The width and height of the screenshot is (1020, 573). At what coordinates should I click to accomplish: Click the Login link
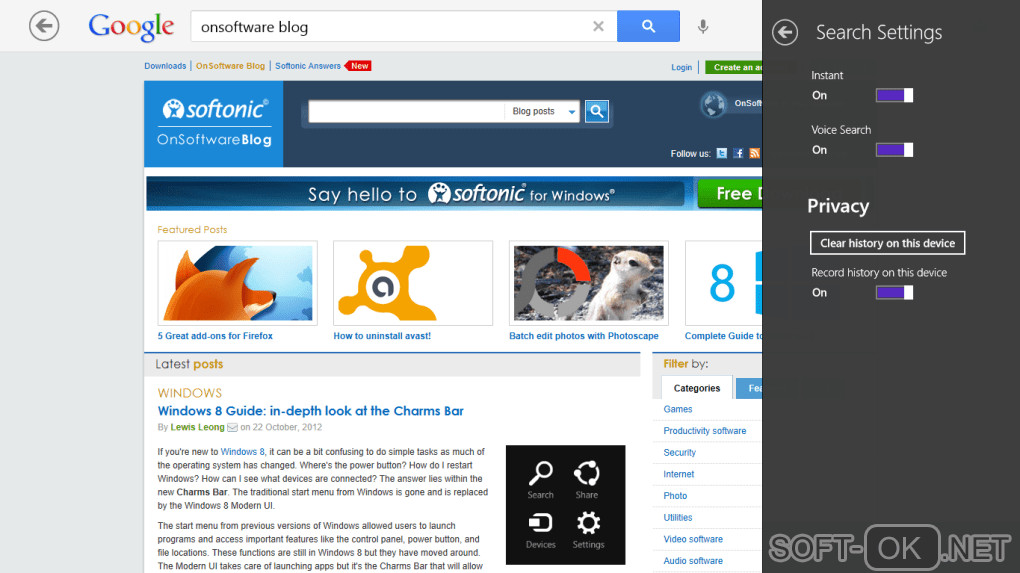point(681,67)
